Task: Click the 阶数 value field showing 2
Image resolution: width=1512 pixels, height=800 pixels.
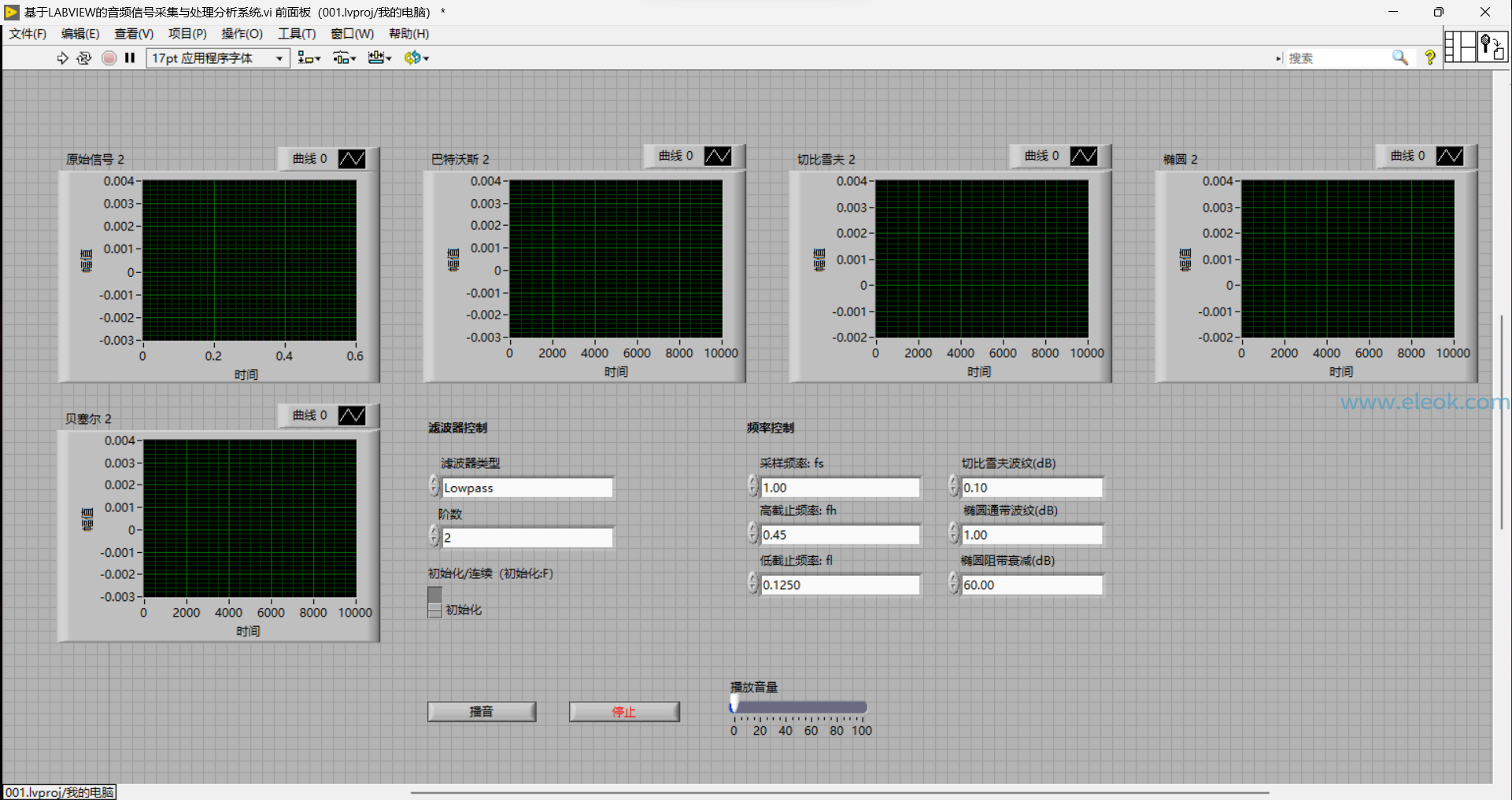Action: point(527,538)
